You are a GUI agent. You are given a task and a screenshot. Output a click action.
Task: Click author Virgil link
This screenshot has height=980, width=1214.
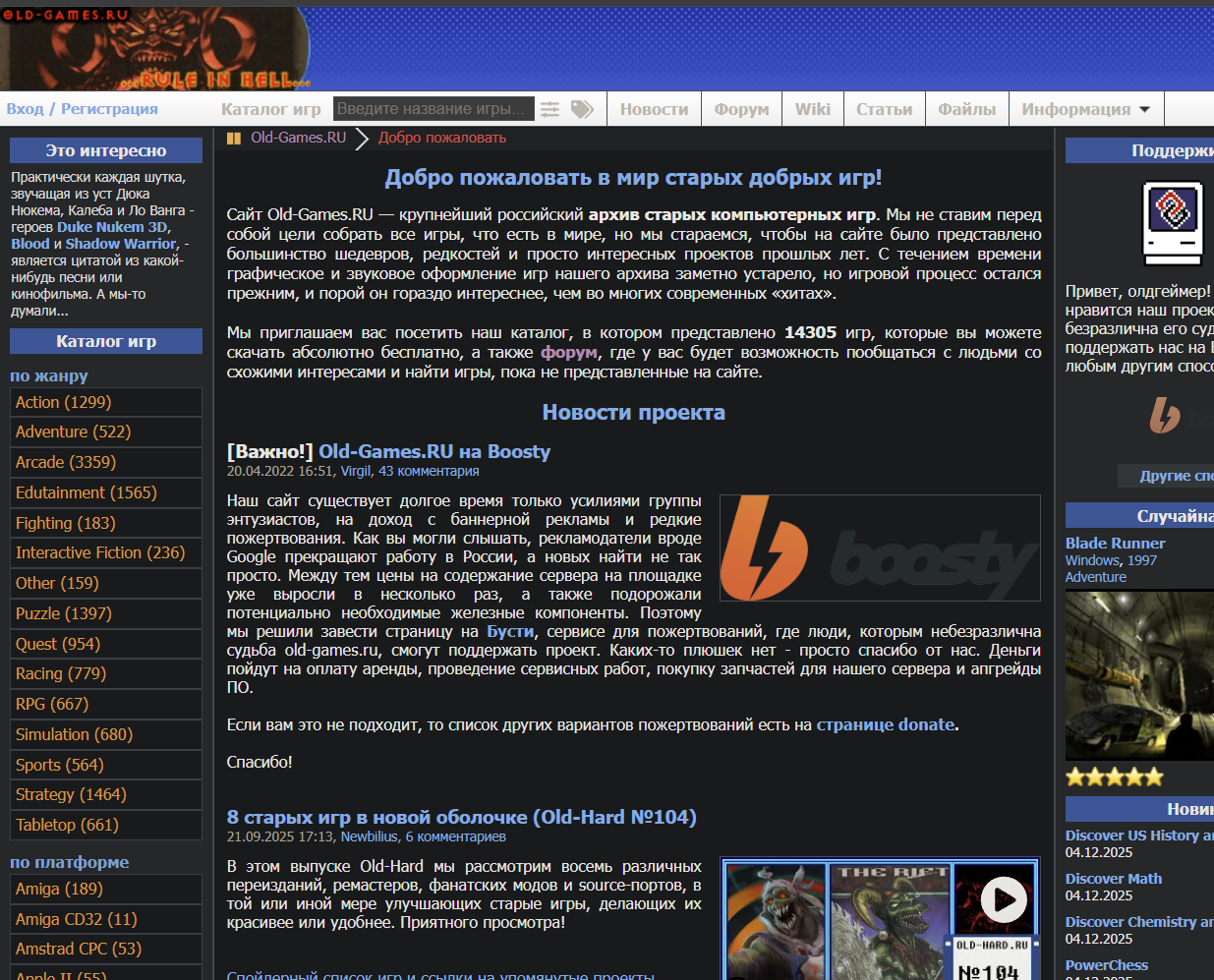tap(356, 472)
